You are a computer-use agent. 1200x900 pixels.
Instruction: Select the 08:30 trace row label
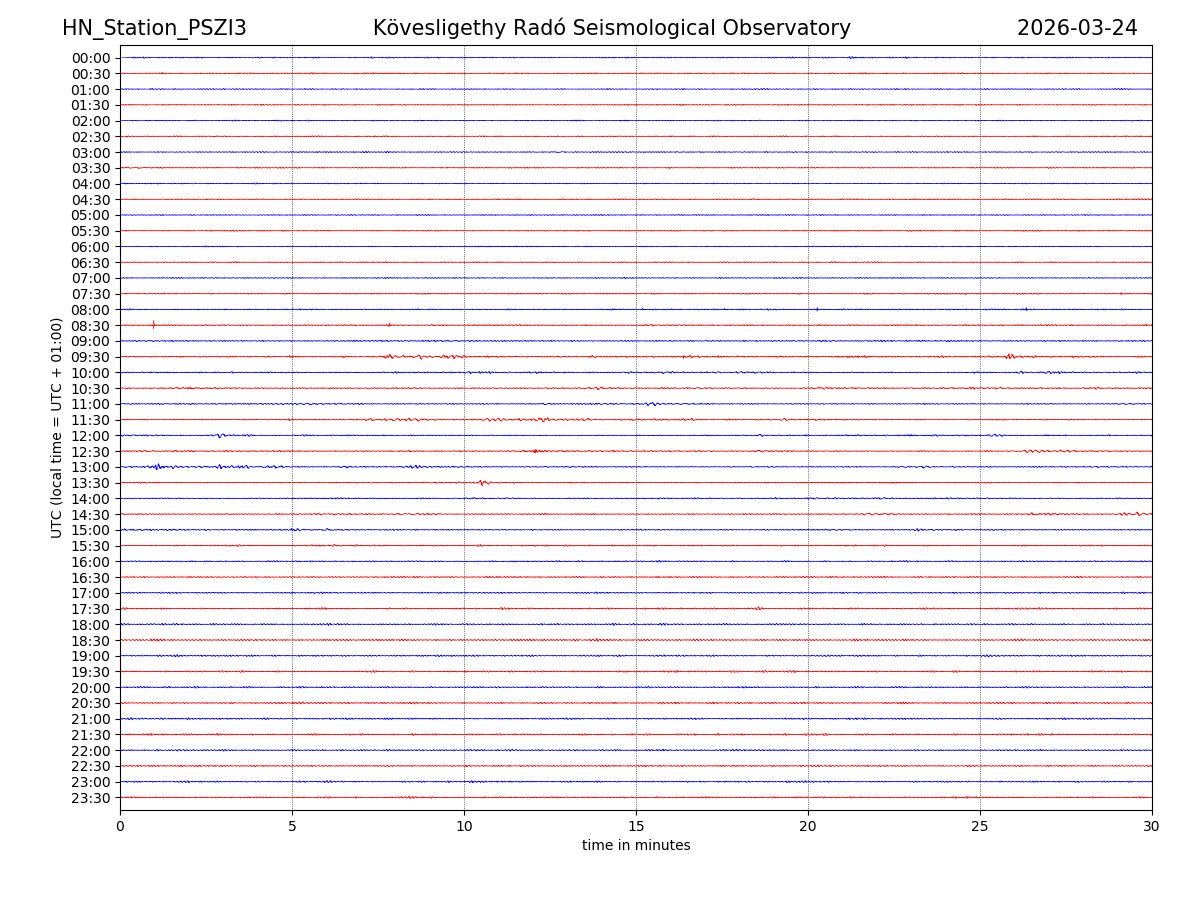tap(91, 326)
